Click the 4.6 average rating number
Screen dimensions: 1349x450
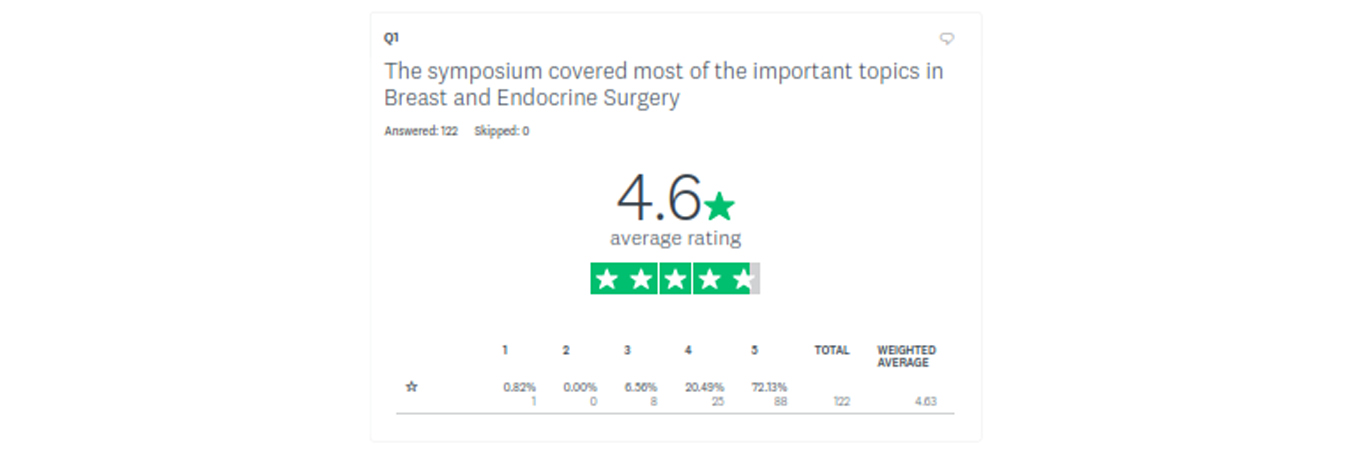pyautogui.click(x=659, y=197)
